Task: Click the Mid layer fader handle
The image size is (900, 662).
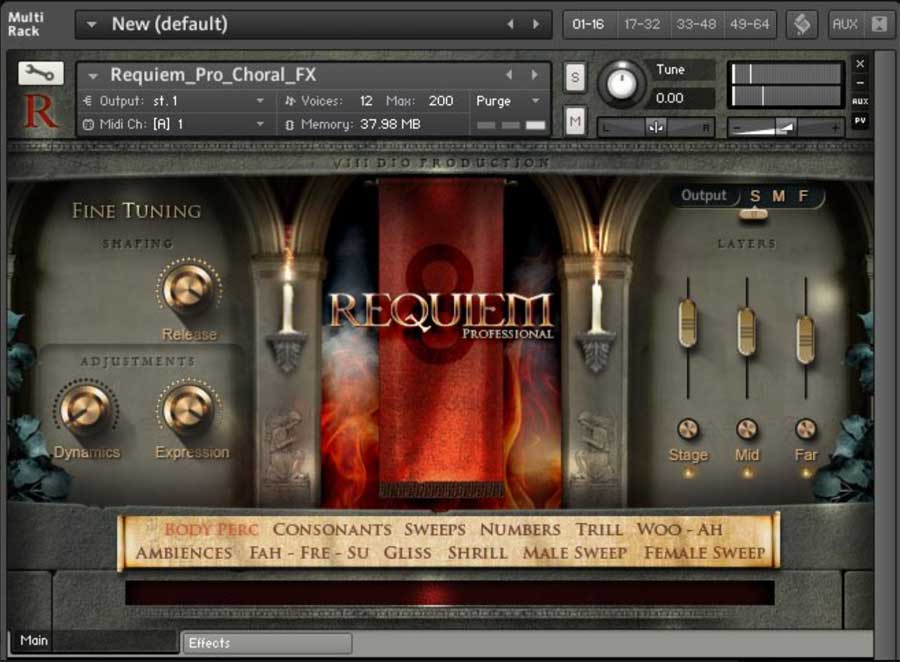Action: (746, 332)
